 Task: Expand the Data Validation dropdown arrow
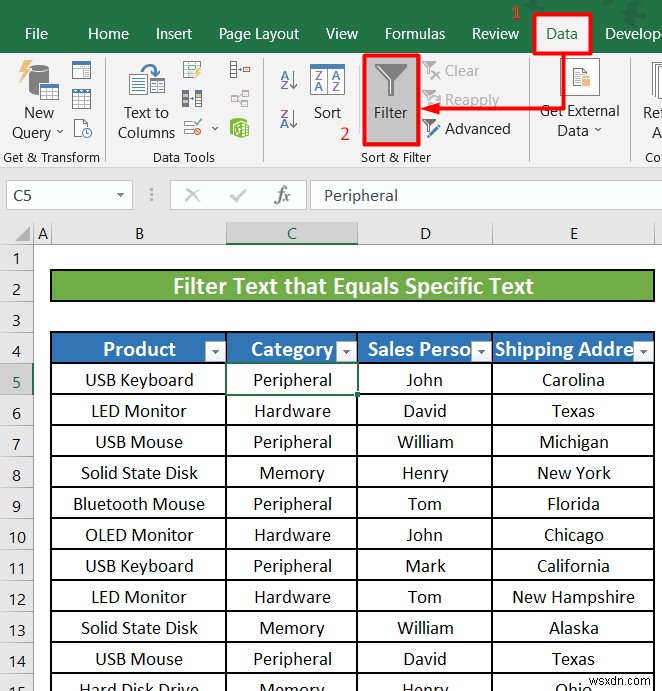pos(215,129)
